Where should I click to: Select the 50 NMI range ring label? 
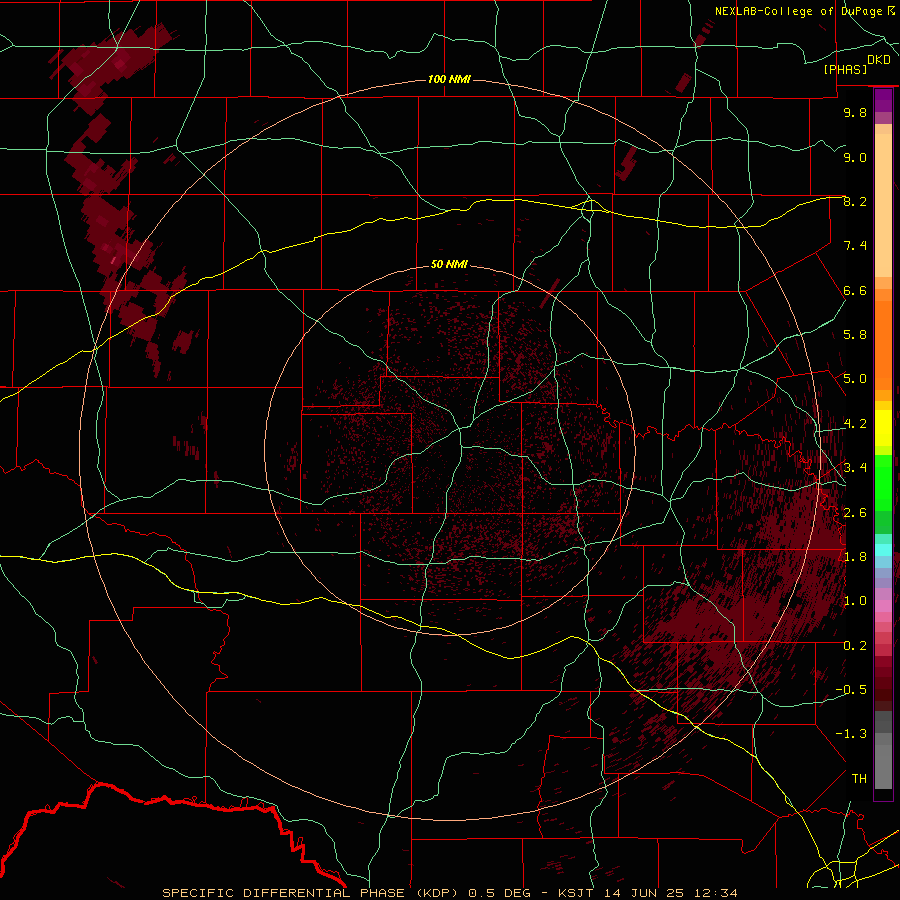[x=449, y=264]
